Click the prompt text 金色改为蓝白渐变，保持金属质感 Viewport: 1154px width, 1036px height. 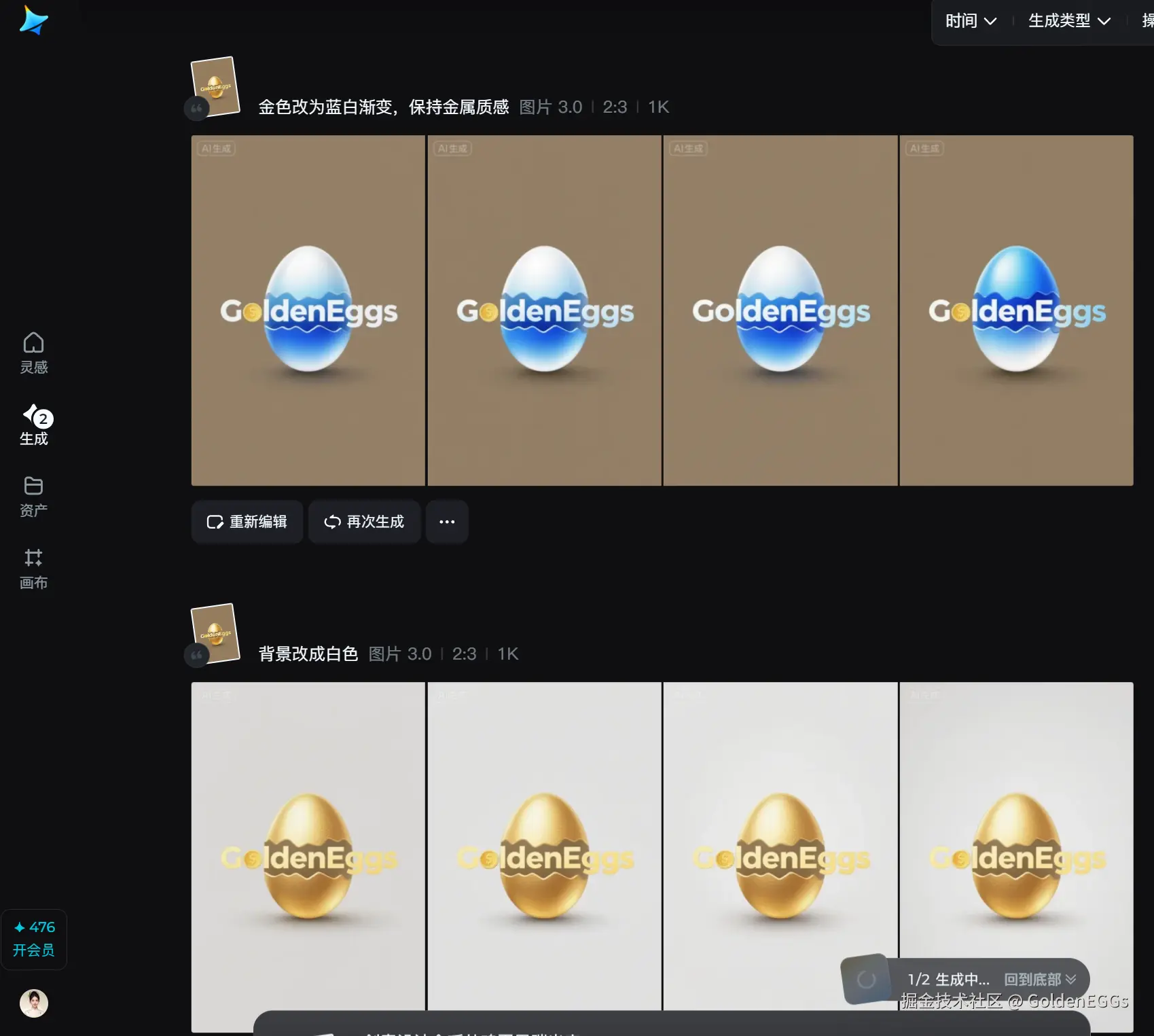(x=384, y=107)
